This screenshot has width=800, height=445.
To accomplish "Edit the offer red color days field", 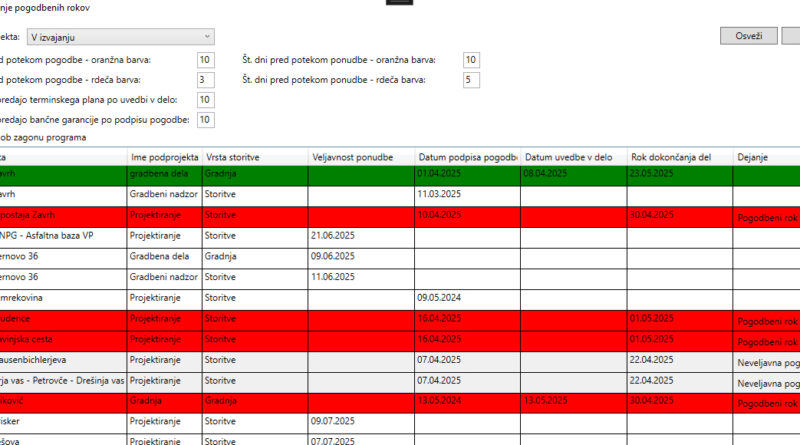I will click(x=471, y=80).
